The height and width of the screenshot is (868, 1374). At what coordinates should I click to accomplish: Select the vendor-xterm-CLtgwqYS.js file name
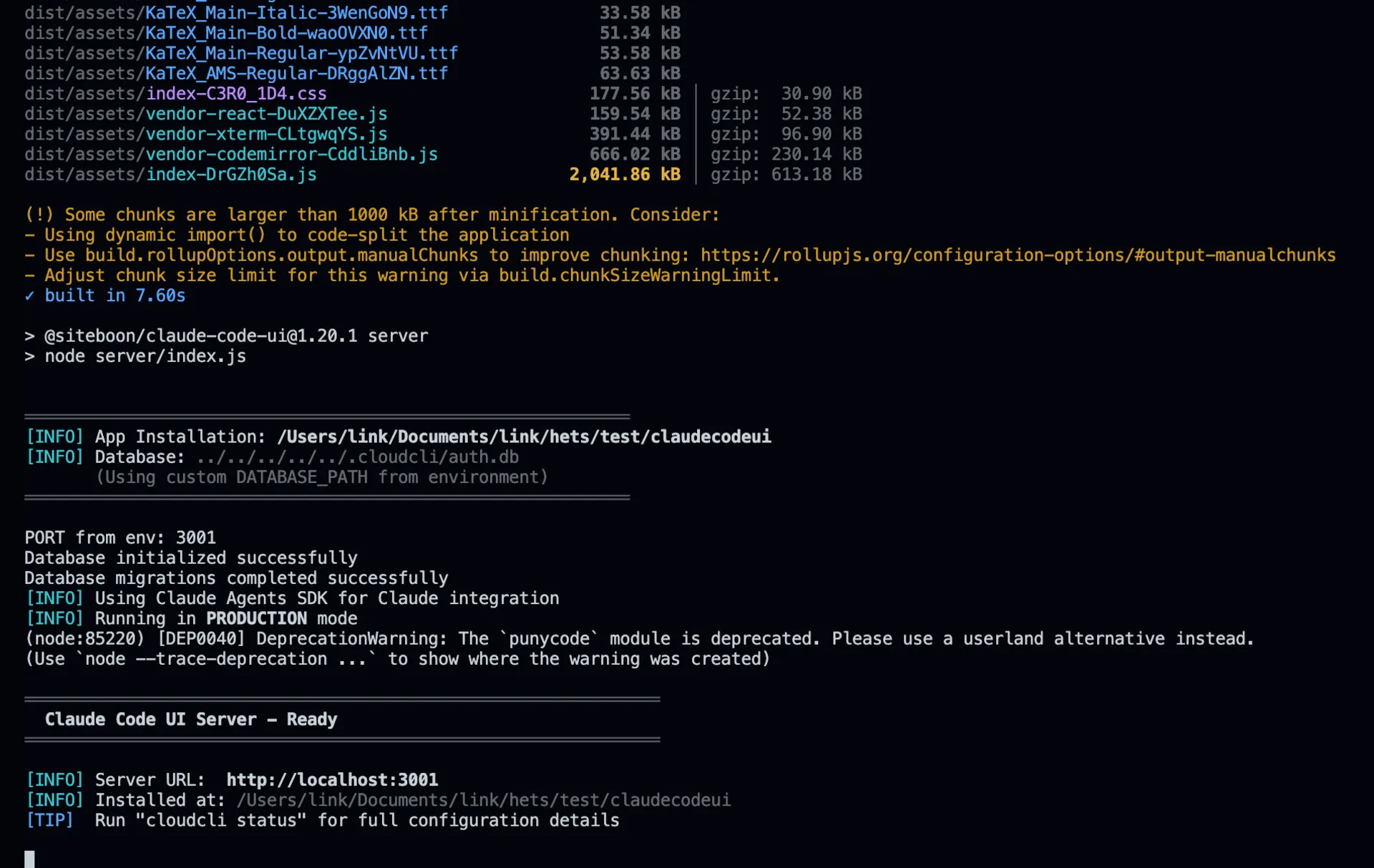265,134
